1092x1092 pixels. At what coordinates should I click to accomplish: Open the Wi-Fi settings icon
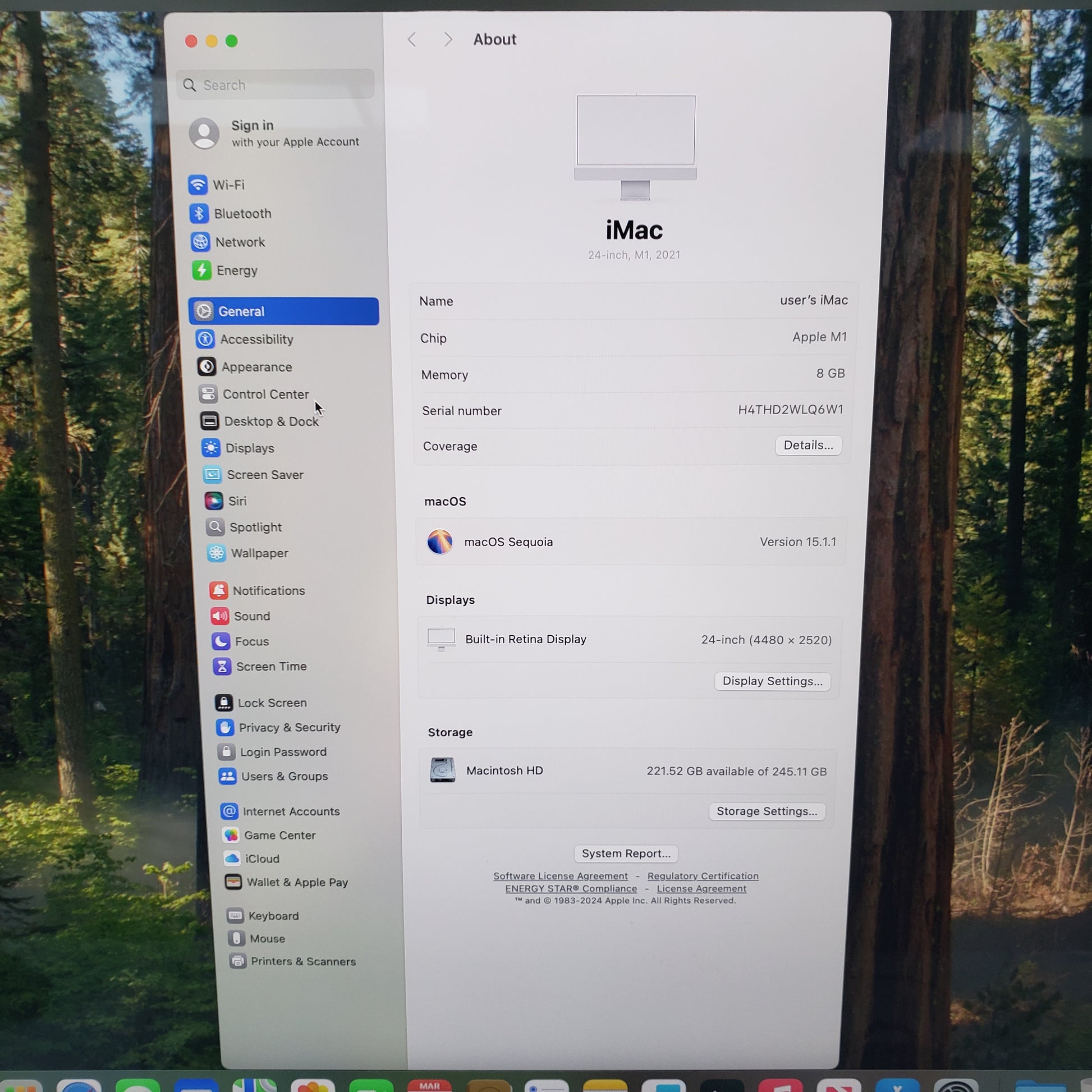pyautogui.click(x=198, y=185)
